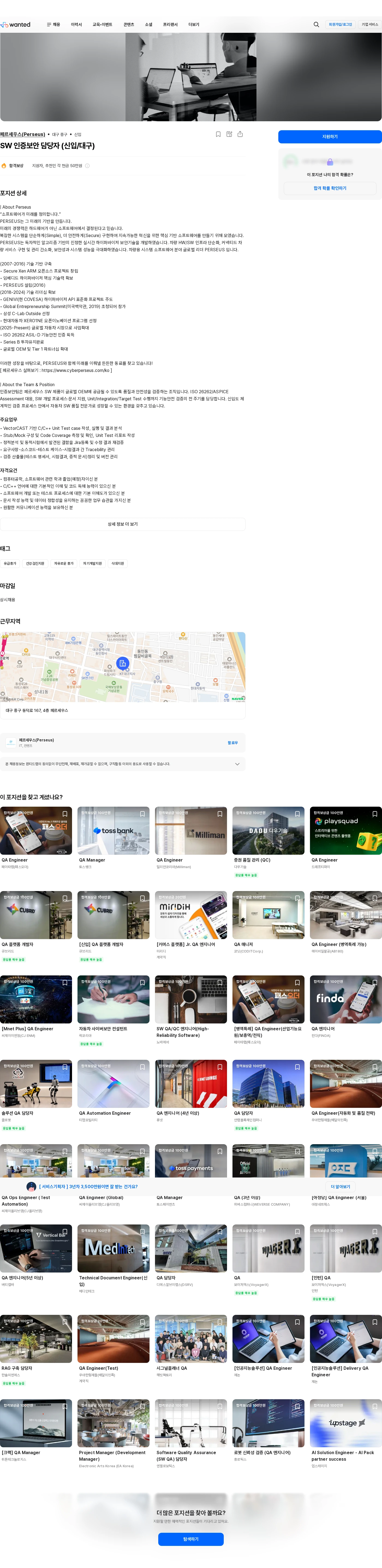Click the 탐색하기 button at the bottom

pyautogui.click(x=191, y=1539)
